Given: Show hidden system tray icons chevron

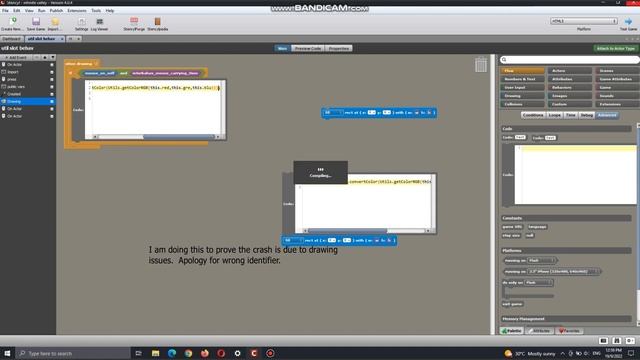Looking at the screenshot, I should pos(562,353).
